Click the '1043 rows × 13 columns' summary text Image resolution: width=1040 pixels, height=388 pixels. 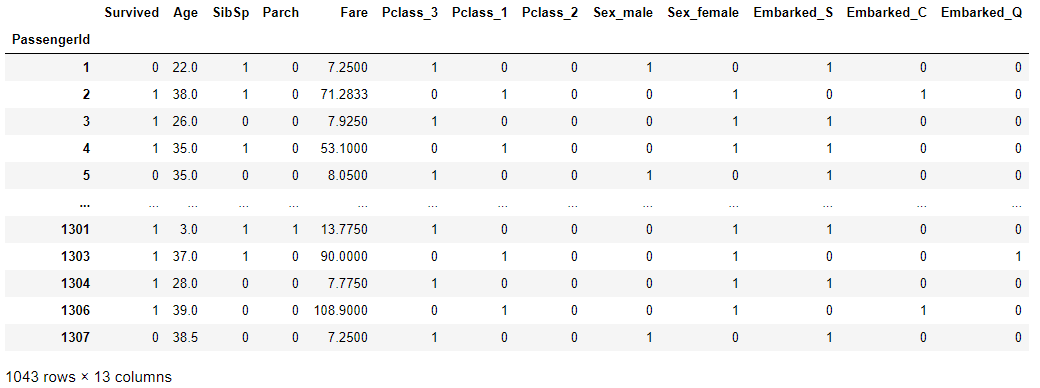89,377
